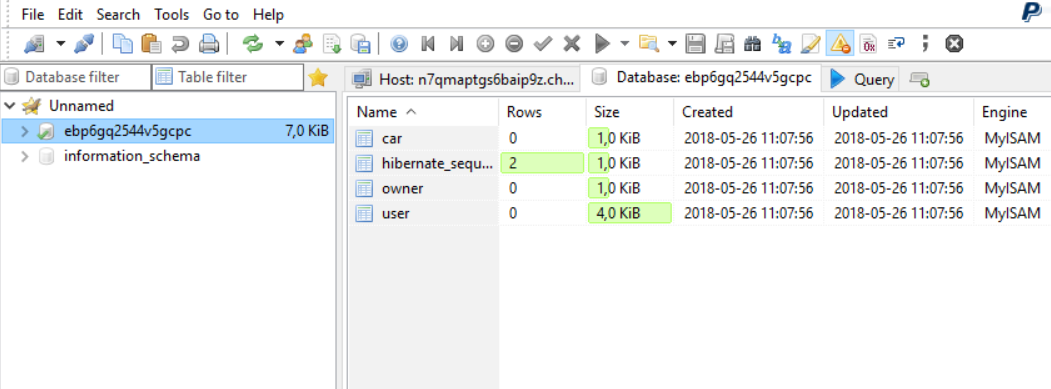Expand the ebp6gq2544v5gcpc database node
The width and height of the screenshot is (1051, 389).
[25, 131]
